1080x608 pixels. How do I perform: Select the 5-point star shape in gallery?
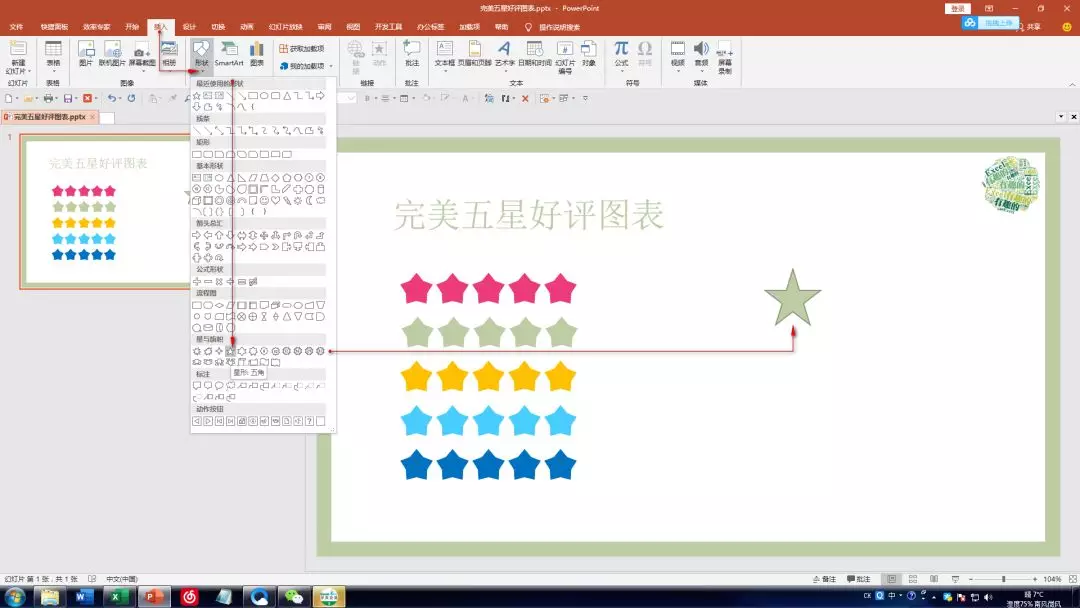(x=231, y=351)
